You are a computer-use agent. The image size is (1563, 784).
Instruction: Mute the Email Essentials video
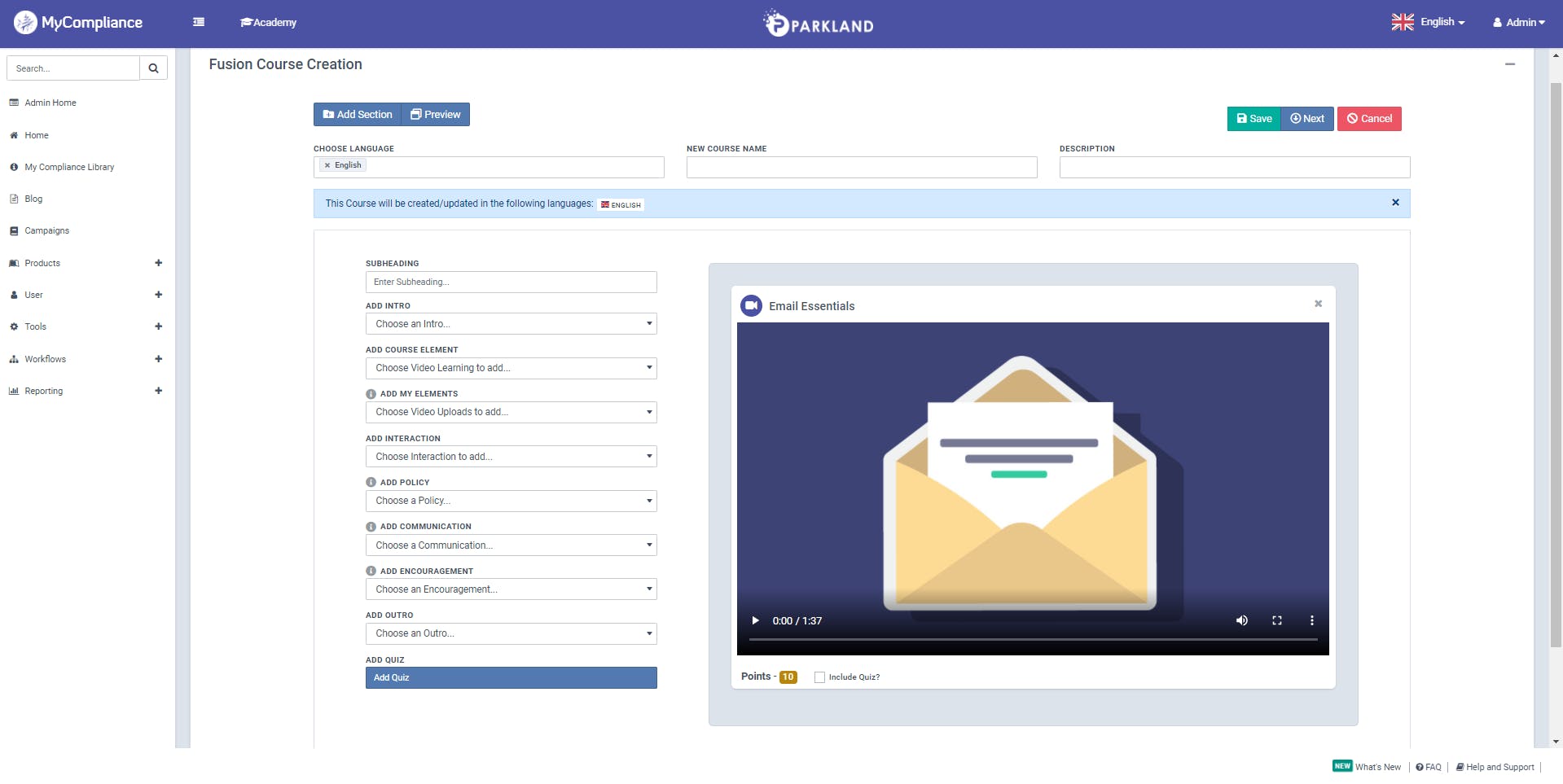pos(1241,620)
